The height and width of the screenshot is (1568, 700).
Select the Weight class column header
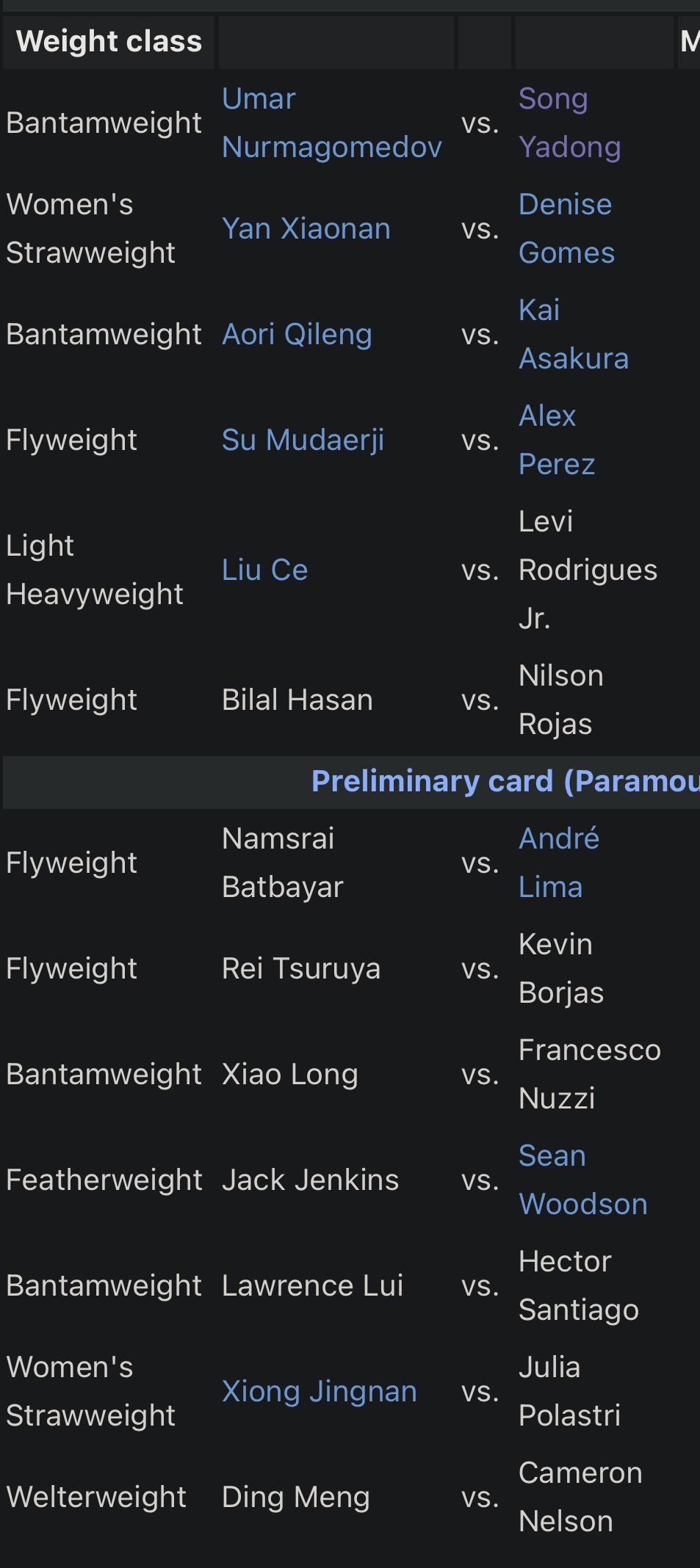(109, 41)
